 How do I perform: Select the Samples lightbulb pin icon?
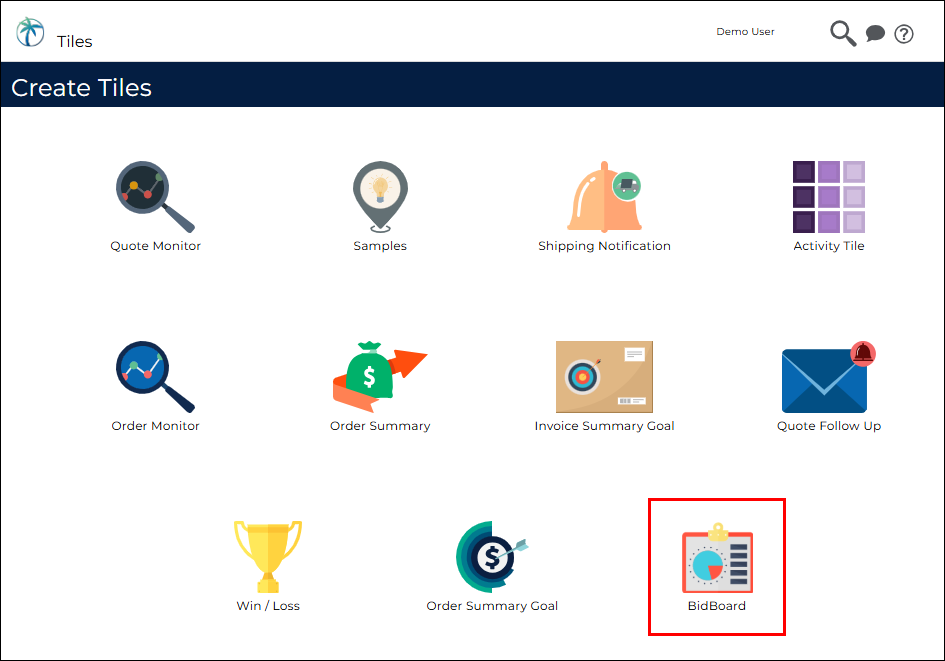(x=380, y=196)
